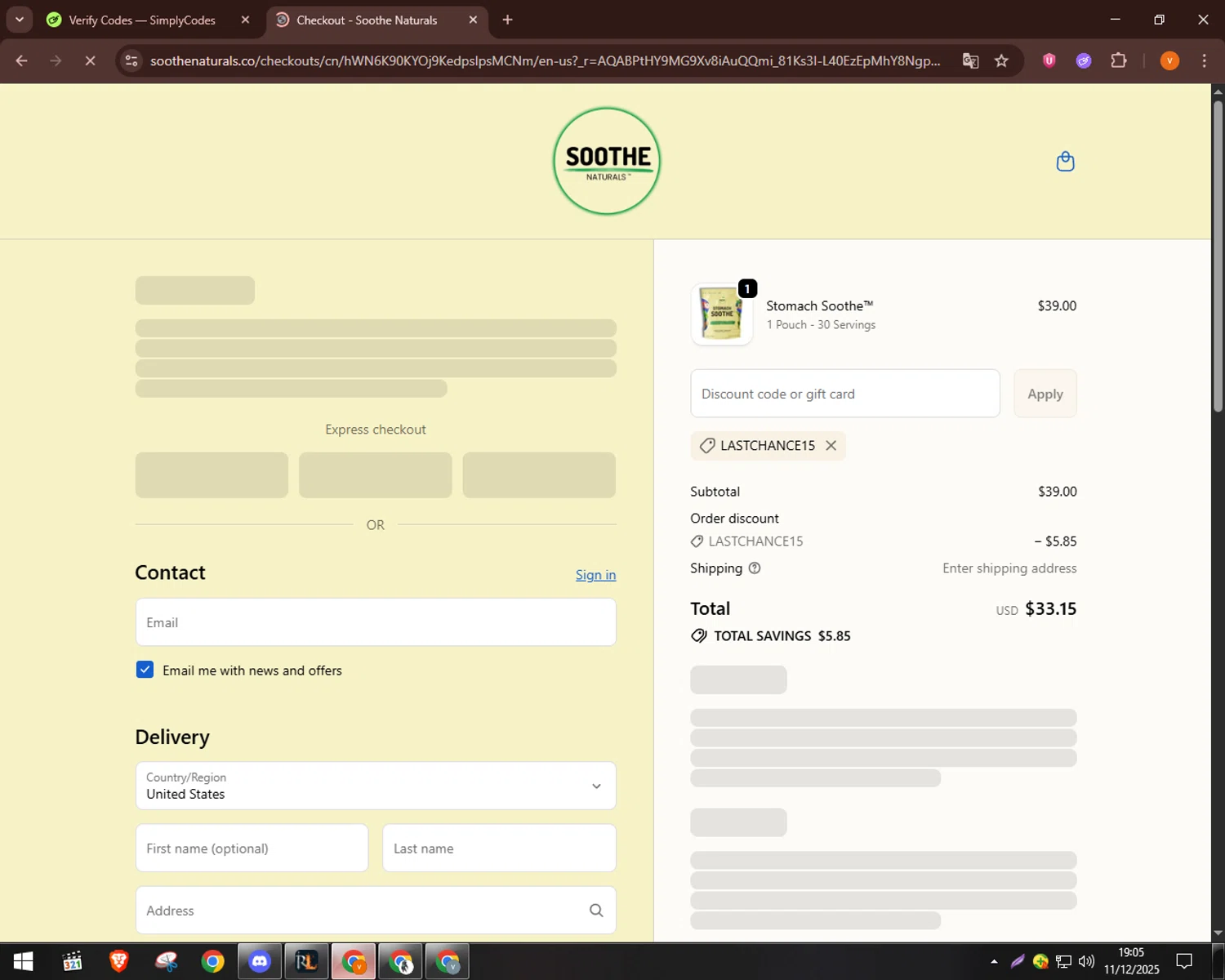Click TOTAL SAVINGS $5.85 text
1225x980 pixels.
(x=782, y=636)
